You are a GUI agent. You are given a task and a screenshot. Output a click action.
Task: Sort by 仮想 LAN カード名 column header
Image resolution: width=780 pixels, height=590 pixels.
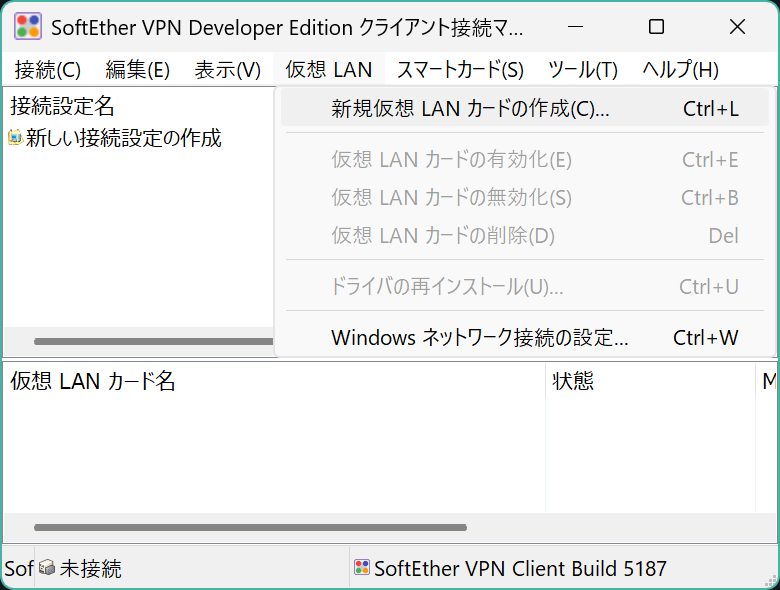[92, 381]
